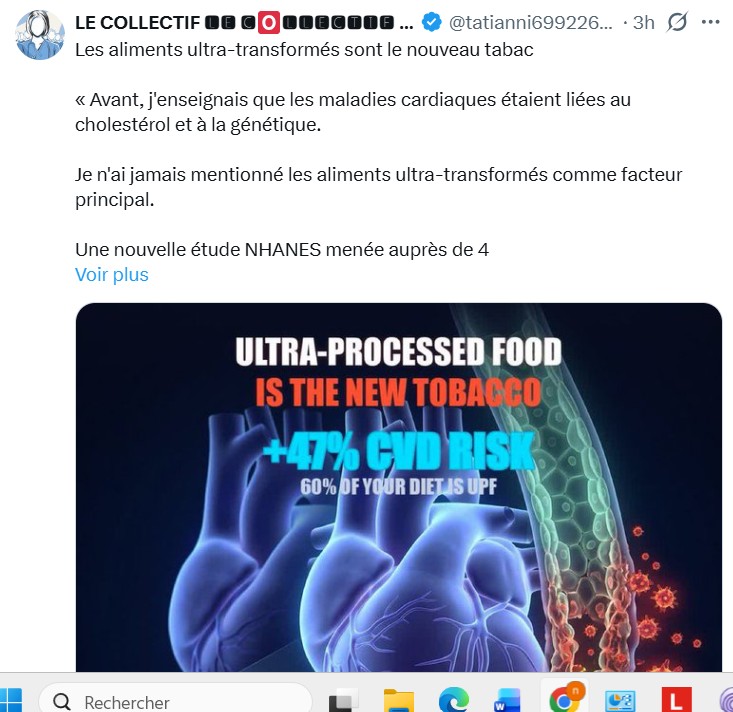Image resolution: width=733 pixels, height=712 pixels.
Task: Open the ultra-processed food image
Action: pos(399,487)
